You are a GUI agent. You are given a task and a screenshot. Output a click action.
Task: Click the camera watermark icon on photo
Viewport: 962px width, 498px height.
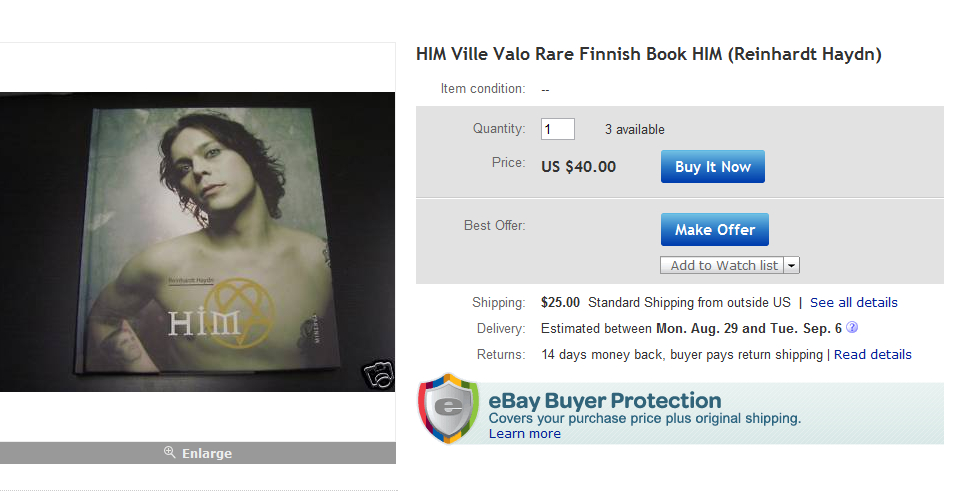click(x=377, y=374)
